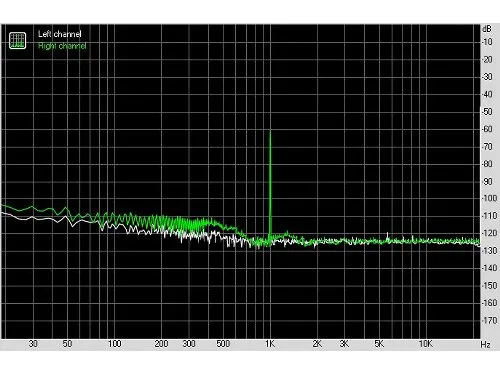Click the small spike near 5K
Image resolution: width=500 pixels, height=375 pixels.
387,235
